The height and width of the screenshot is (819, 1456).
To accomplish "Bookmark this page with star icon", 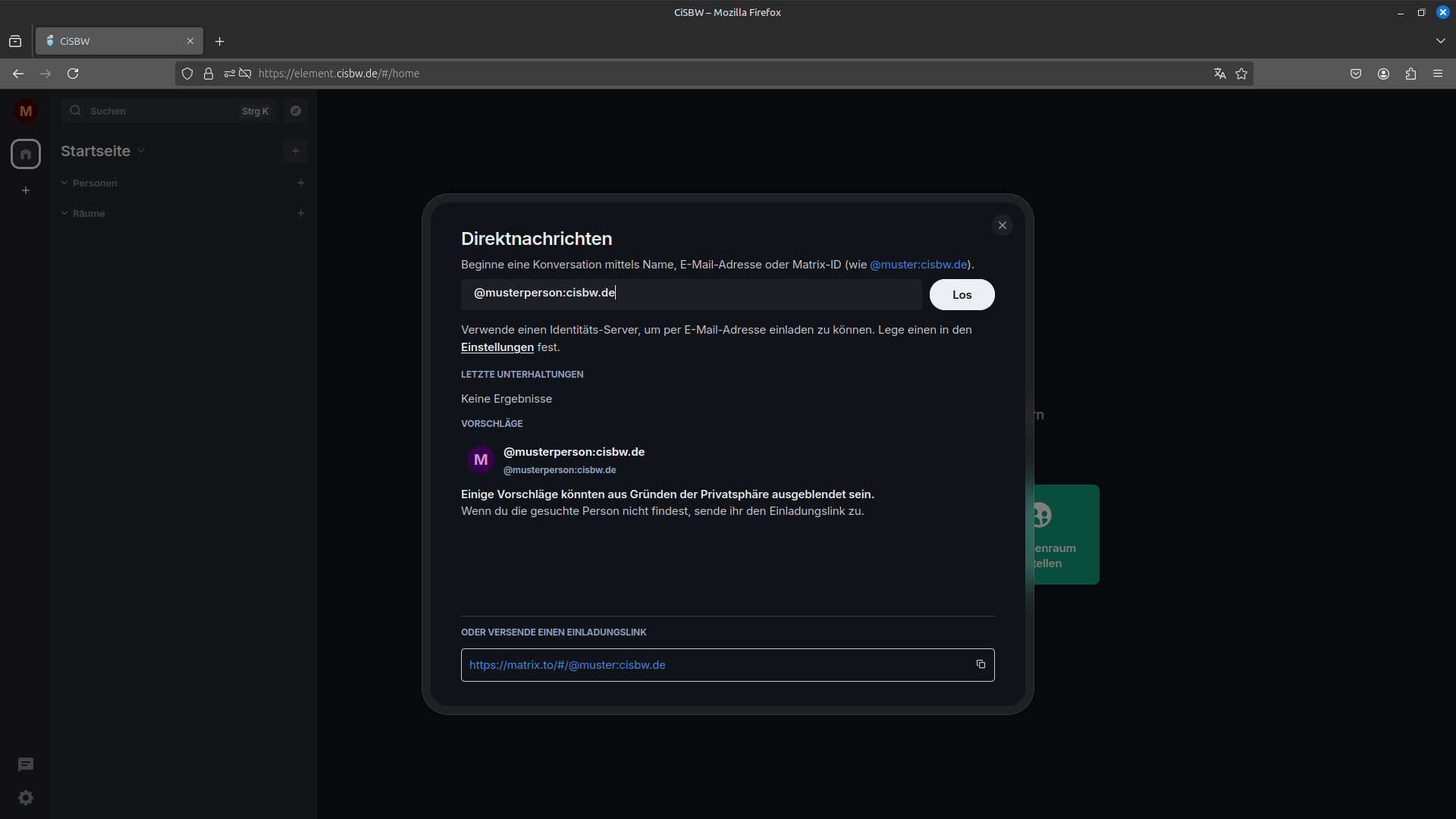I will [x=1241, y=74].
